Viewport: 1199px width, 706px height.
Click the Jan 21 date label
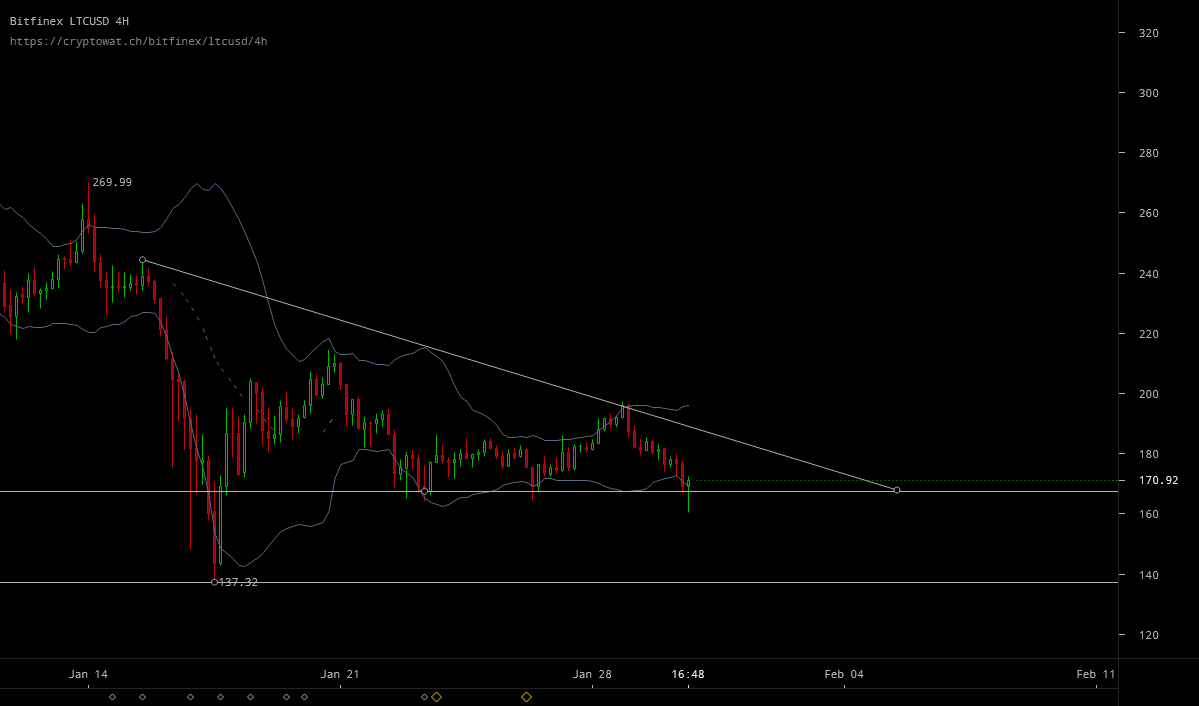pos(340,674)
